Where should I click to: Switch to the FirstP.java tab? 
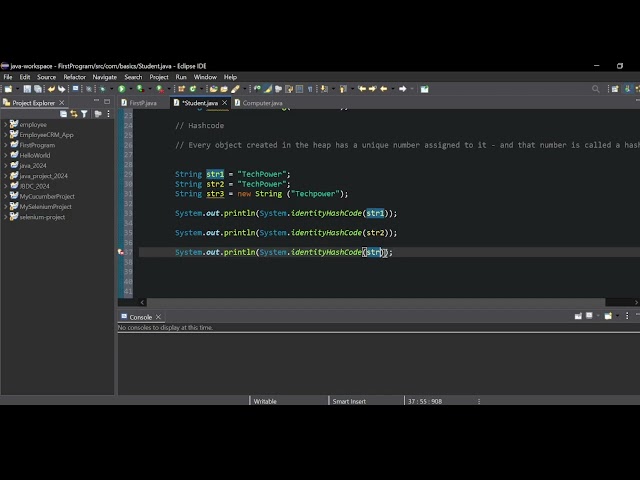(142, 103)
